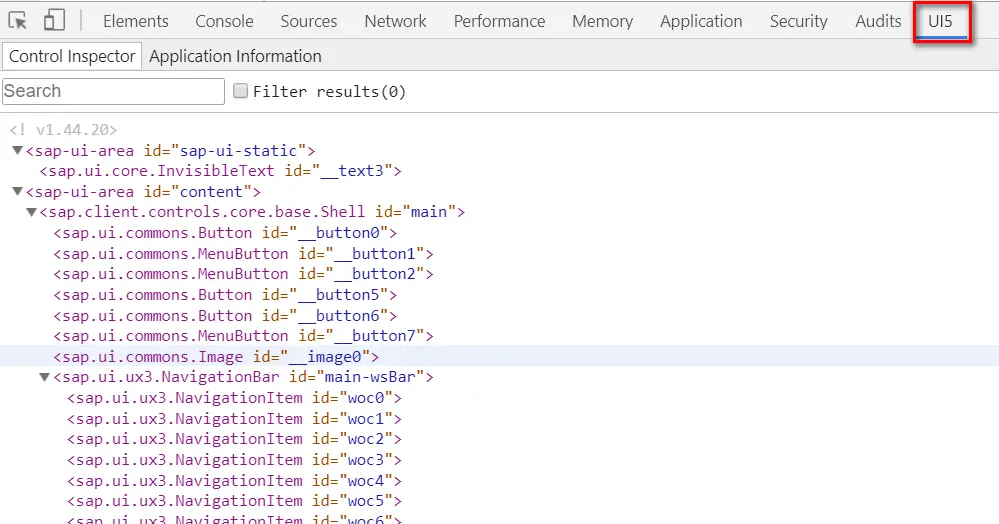This screenshot has width=999, height=524.
Task: Open the Application tab
Action: 701,21
